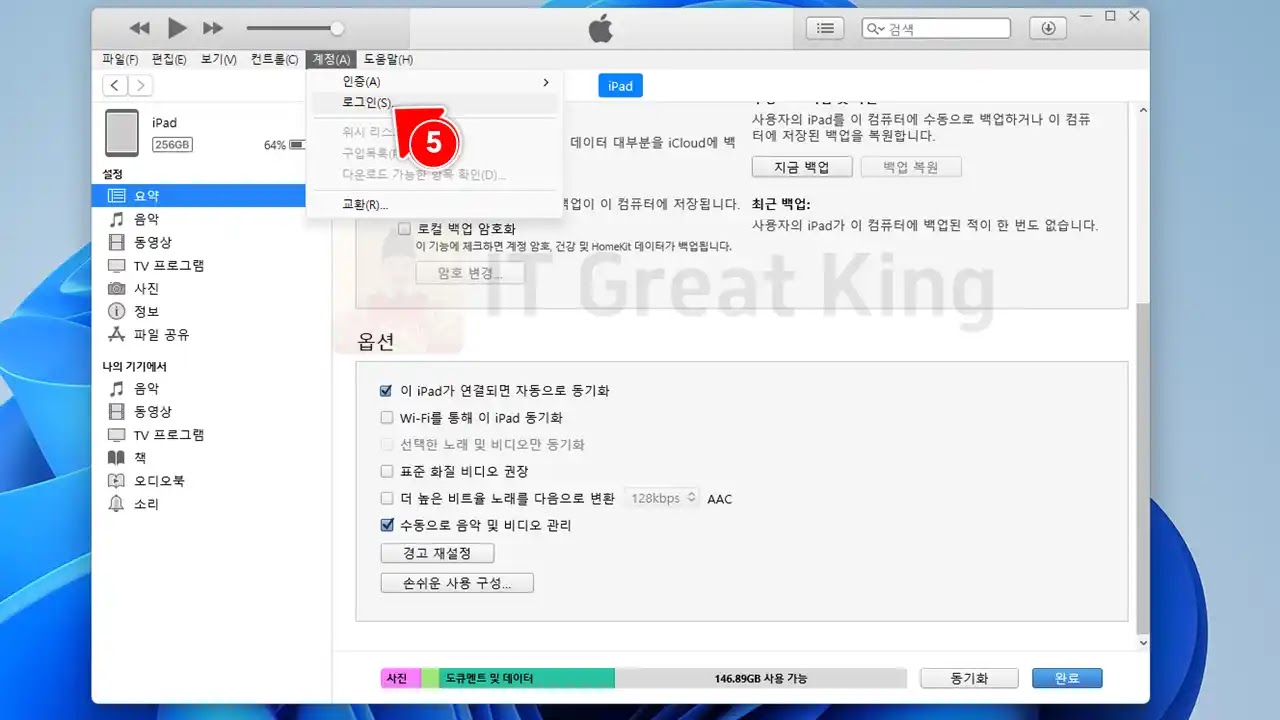Enable Wi-Fi를 통해 이 iPad 동기화
Image resolution: width=1280 pixels, height=720 pixels.
pos(387,418)
